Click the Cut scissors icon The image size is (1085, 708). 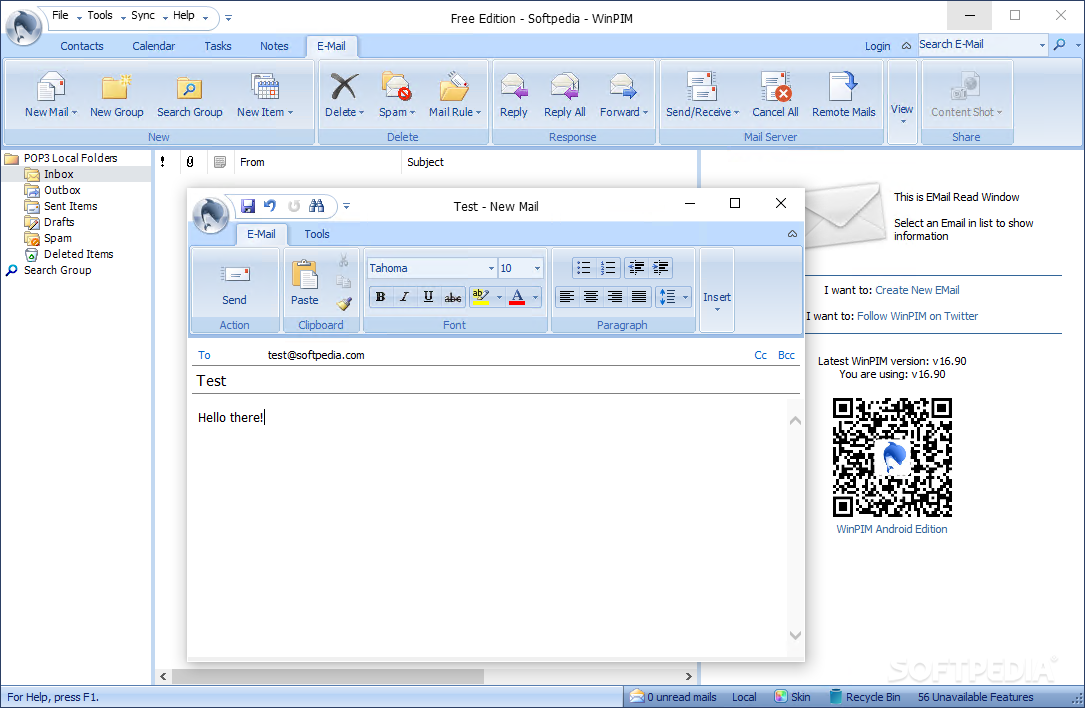pos(343,261)
